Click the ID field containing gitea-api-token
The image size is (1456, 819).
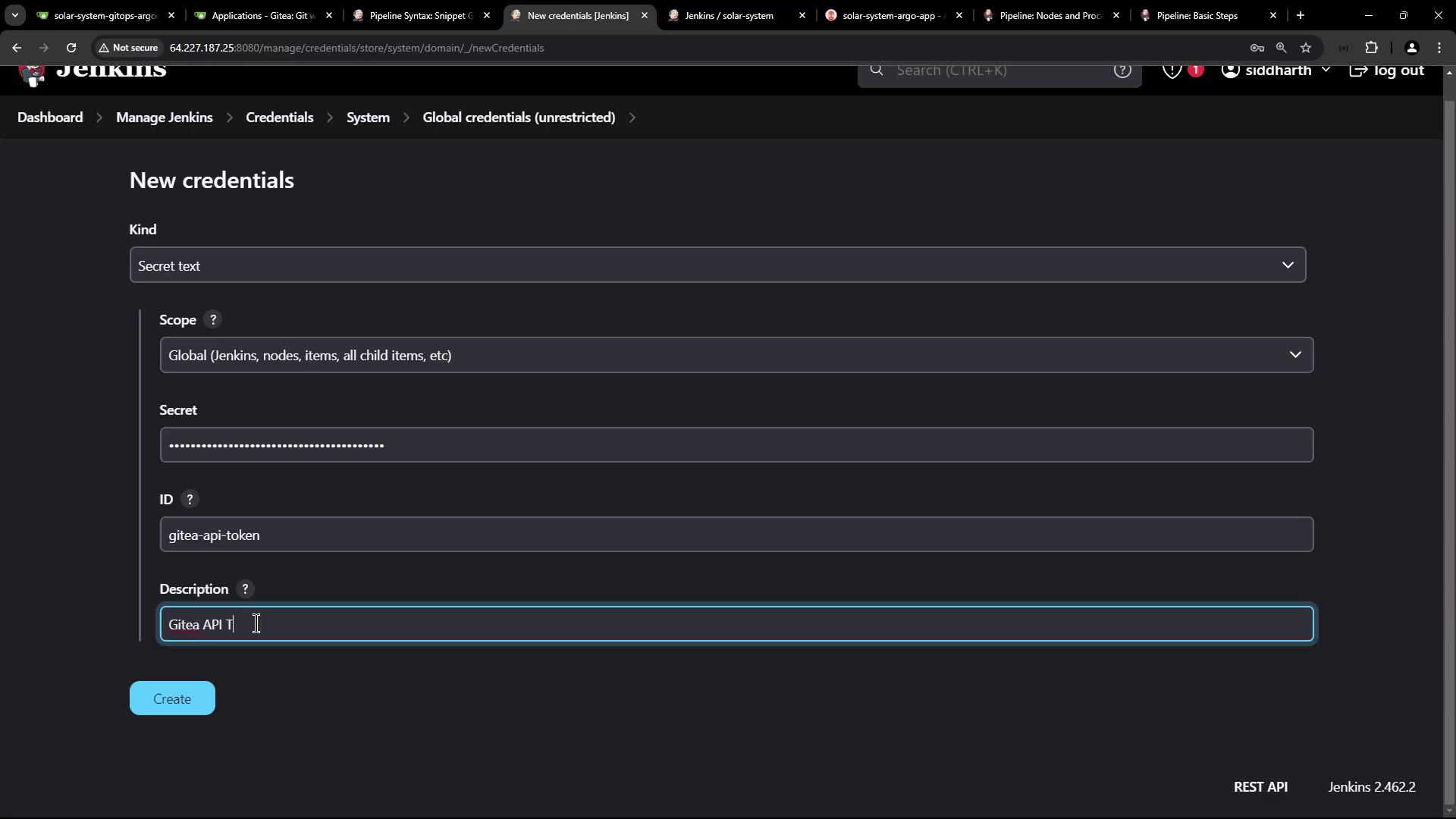click(736, 535)
